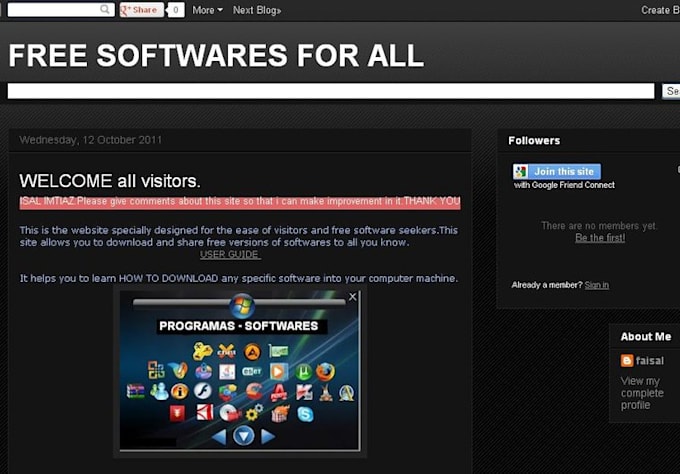Click the Firefox icon

tap(325, 372)
